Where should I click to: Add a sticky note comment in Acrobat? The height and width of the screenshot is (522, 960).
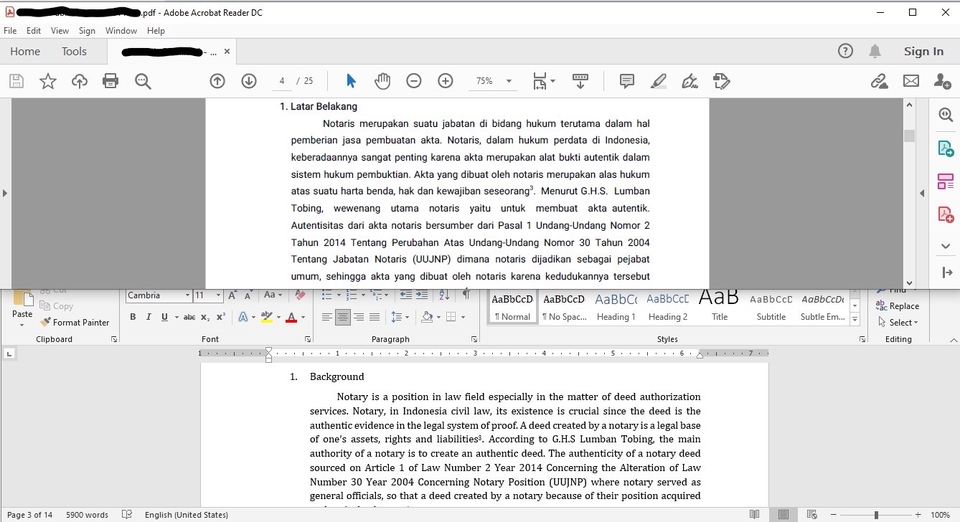click(x=626, y=81)
